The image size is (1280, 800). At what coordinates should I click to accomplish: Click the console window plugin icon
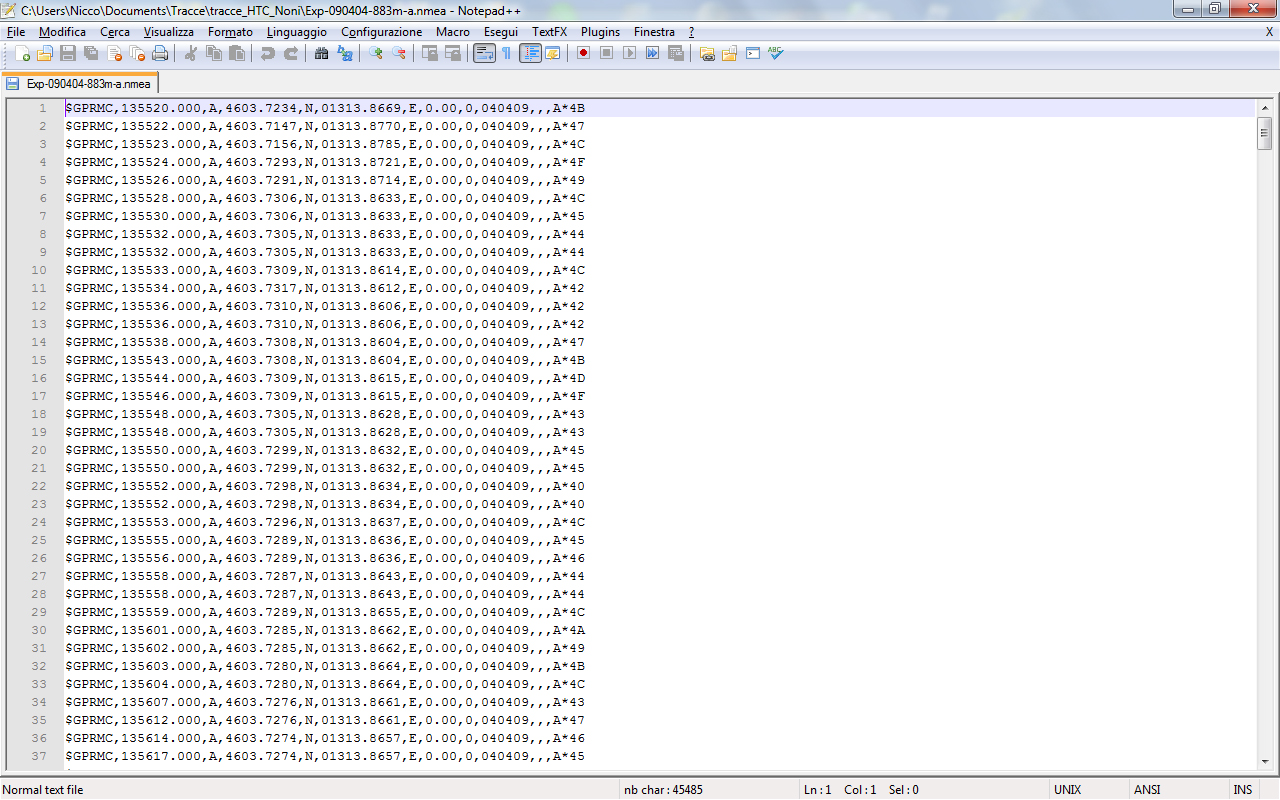tap(752, 53)
